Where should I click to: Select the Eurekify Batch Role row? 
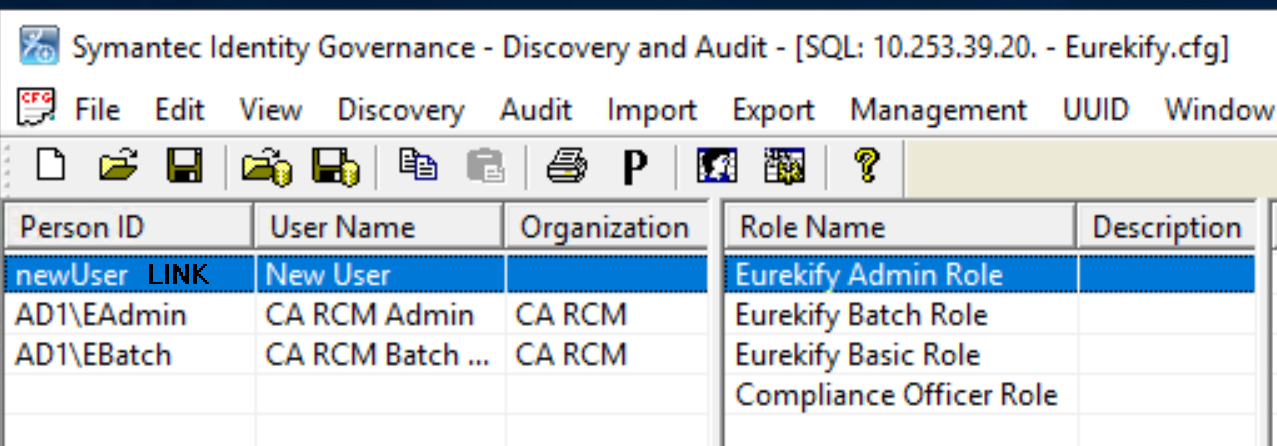click(861, 315)
